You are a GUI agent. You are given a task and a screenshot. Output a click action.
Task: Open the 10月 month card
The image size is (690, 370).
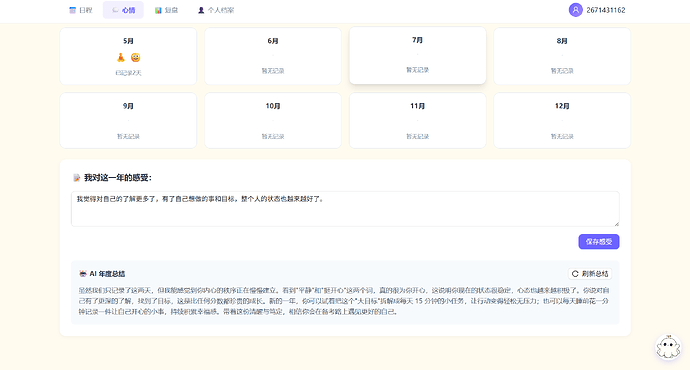pos(273,120)
